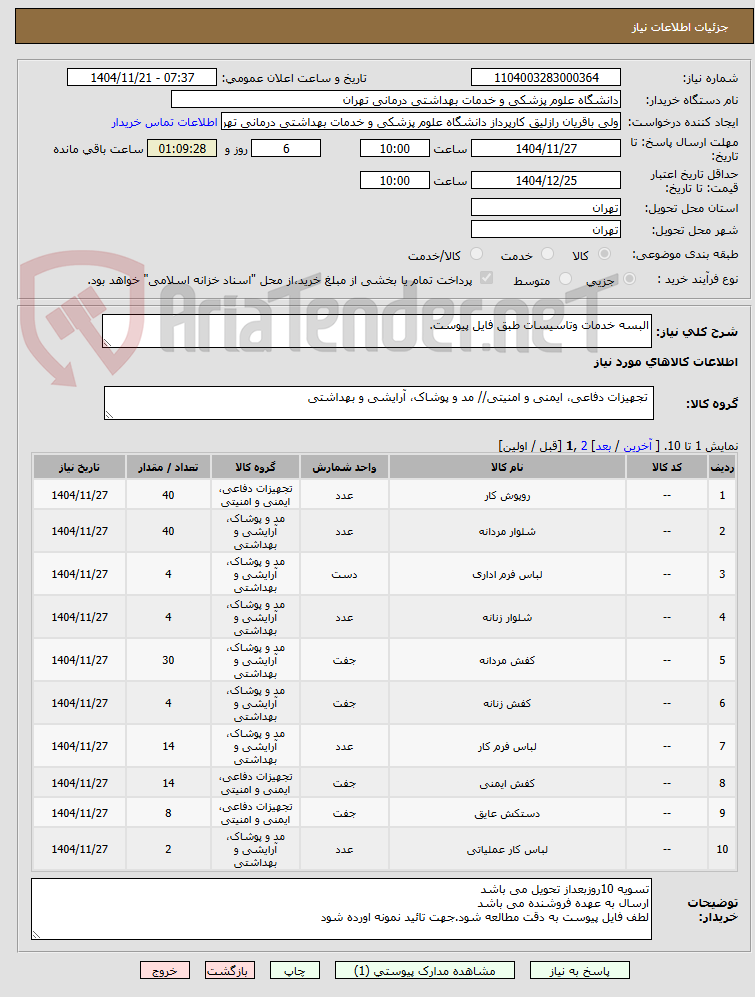This screenshot has height=997, width=755.
Task: Click quantity 8 in دستکش عایق row
Action: click(168, 813)
